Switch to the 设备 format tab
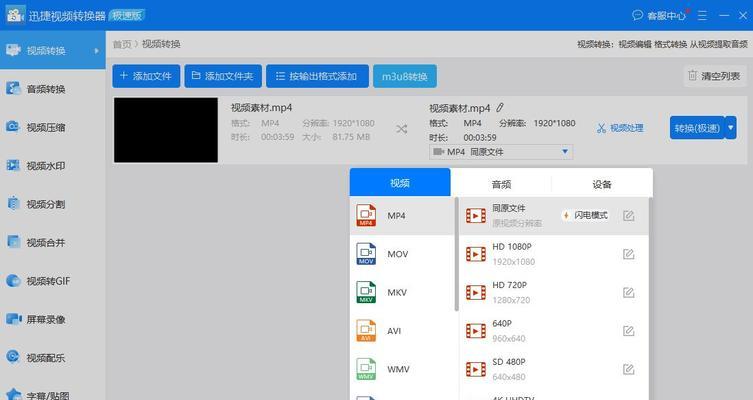 pos(602,184)
